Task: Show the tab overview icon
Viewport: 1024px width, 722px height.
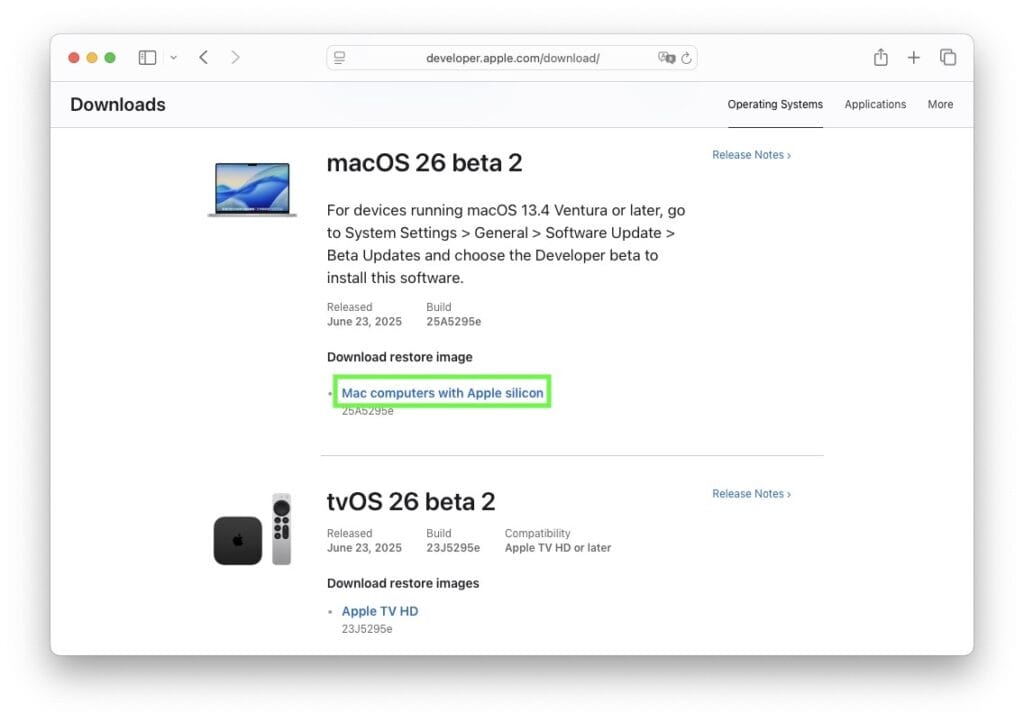Action: click(x=948, y=57)
